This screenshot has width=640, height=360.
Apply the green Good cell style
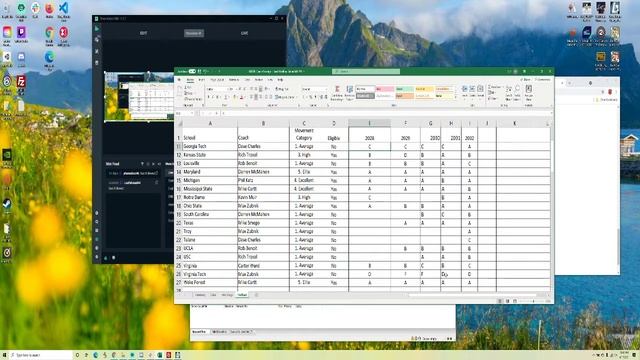404,89
